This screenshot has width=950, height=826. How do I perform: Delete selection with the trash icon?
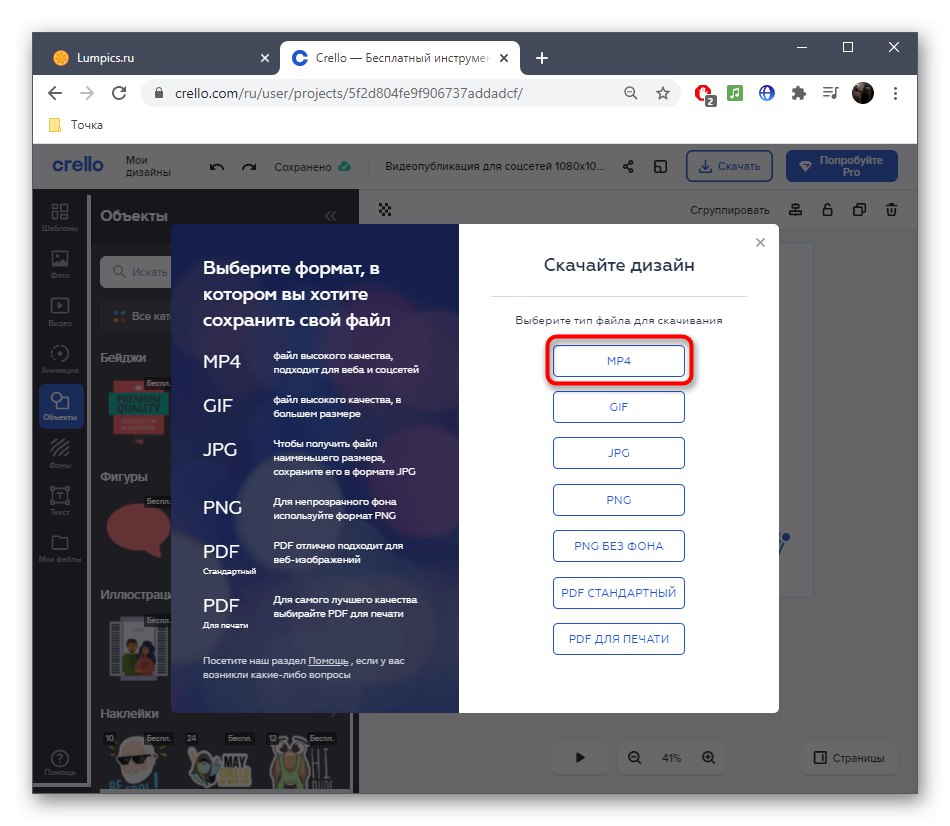[891, 210]
